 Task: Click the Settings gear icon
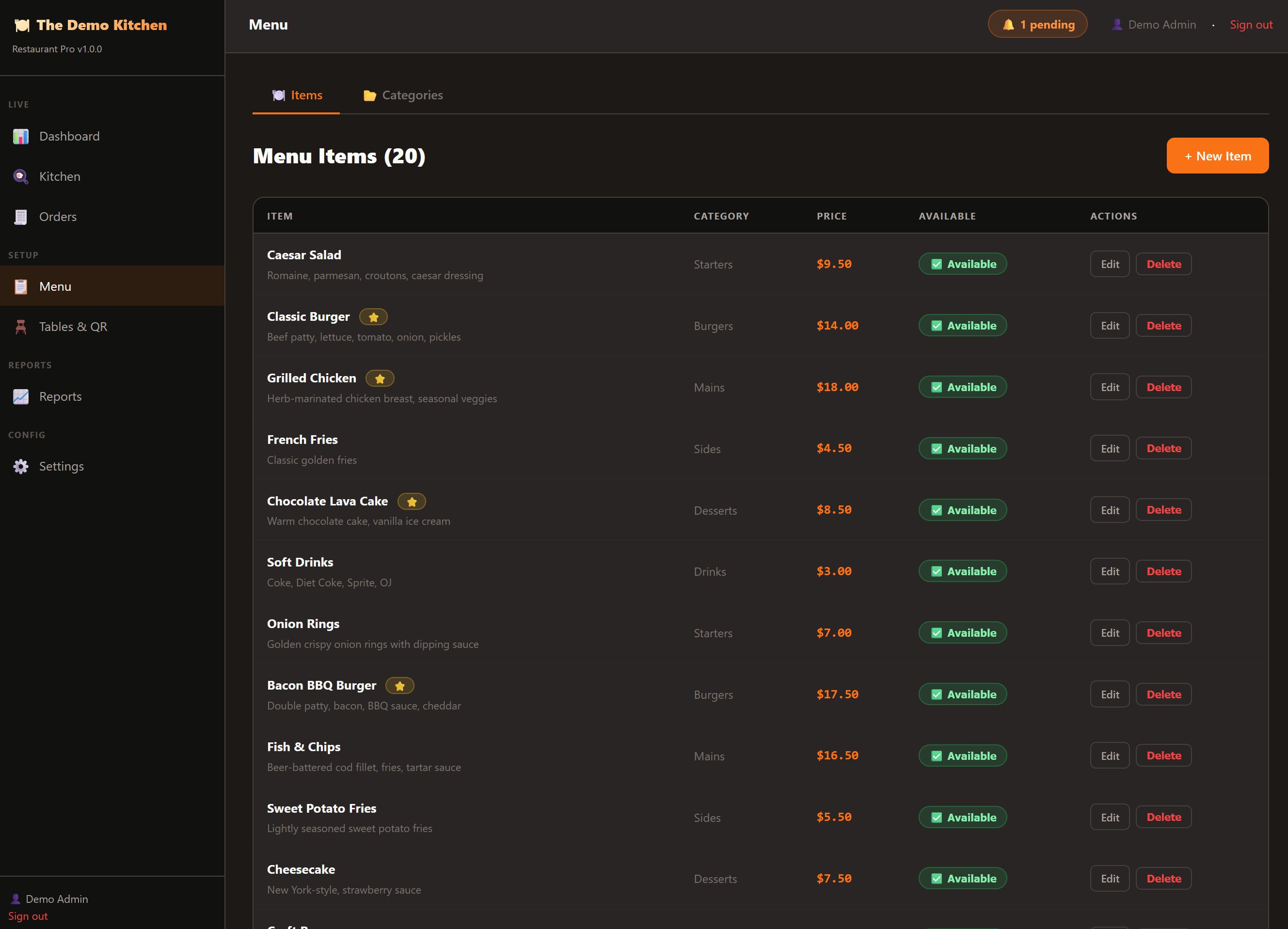pos(21,467)
